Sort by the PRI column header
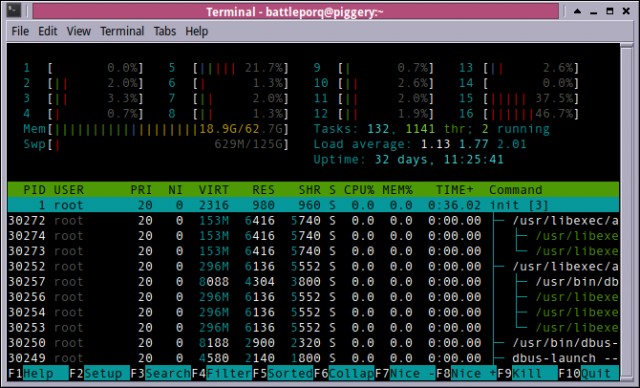 pyautogui.click(x=141, y=190)
